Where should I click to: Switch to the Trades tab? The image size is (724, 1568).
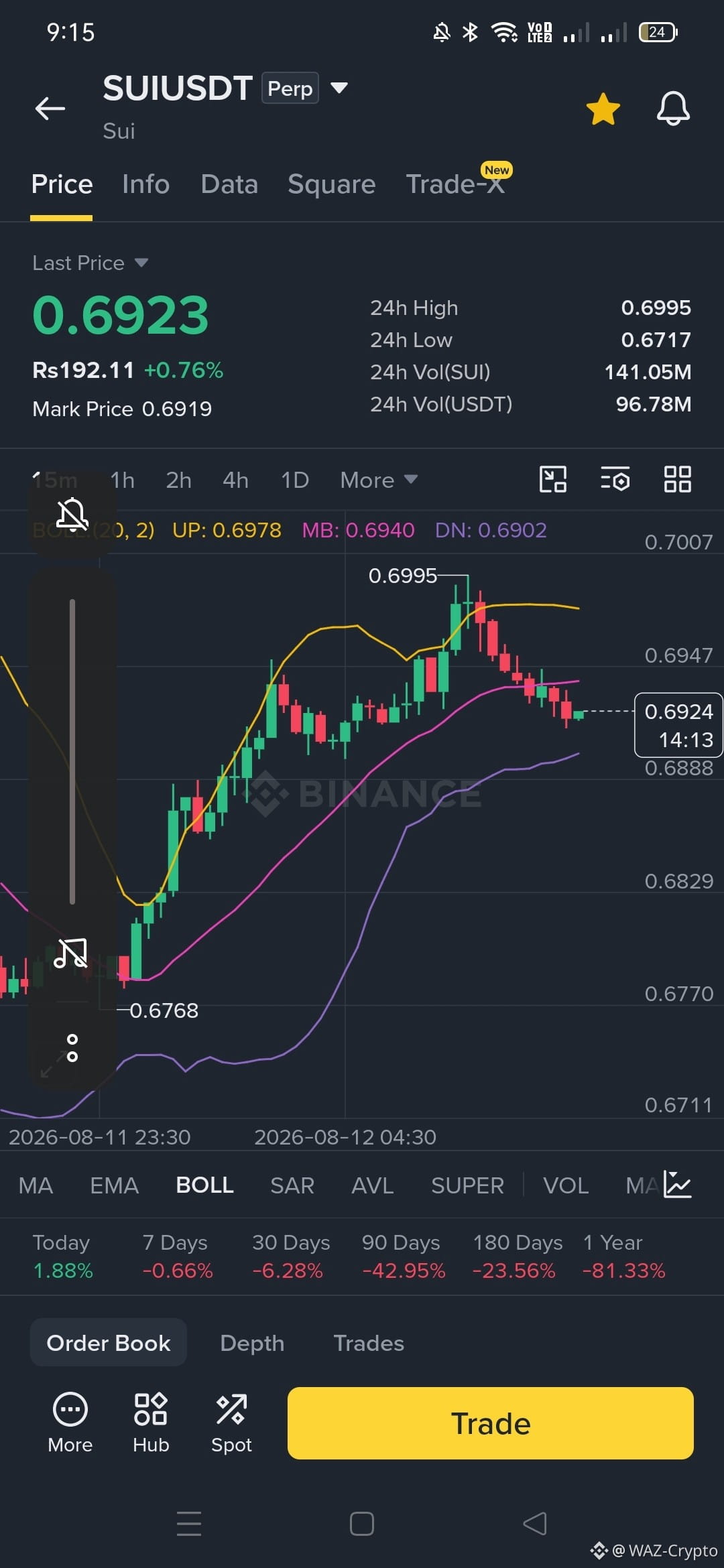[369, 1343]
